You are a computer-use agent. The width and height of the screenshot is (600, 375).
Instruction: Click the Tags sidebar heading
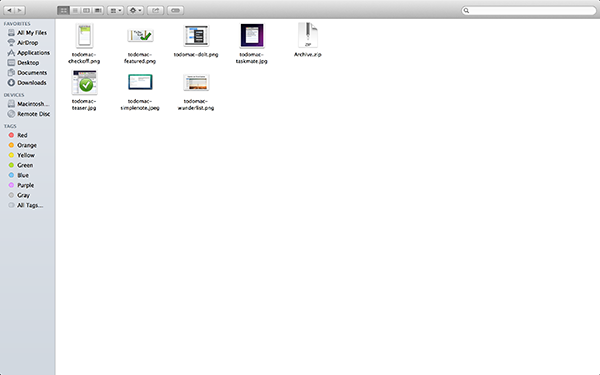tap(10, 126)
